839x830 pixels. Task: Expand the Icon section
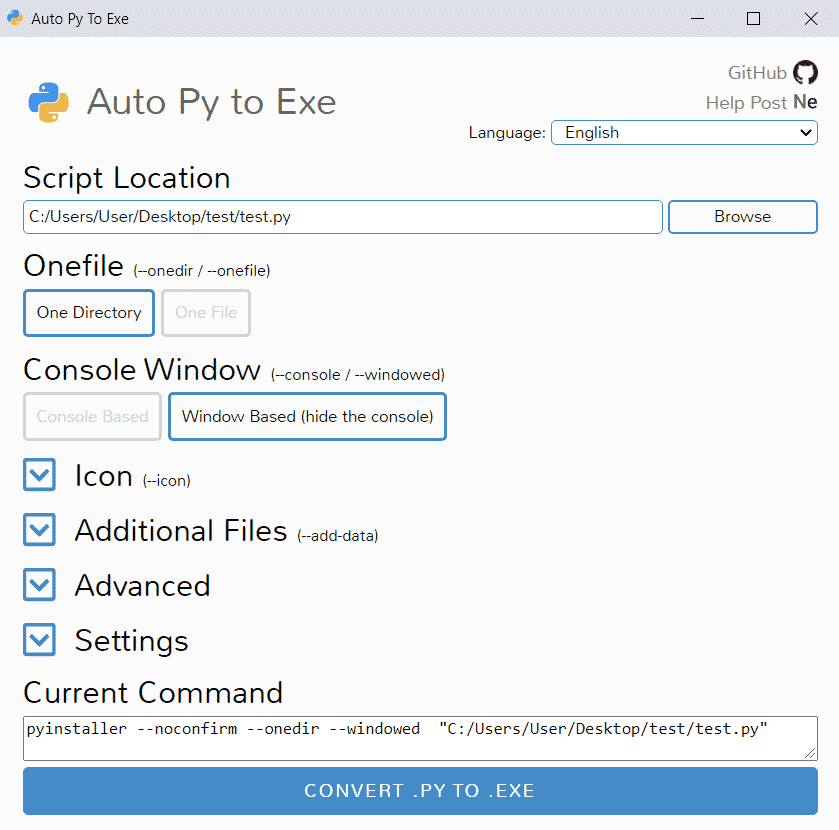pyautogui.click(x=40, y=475)
